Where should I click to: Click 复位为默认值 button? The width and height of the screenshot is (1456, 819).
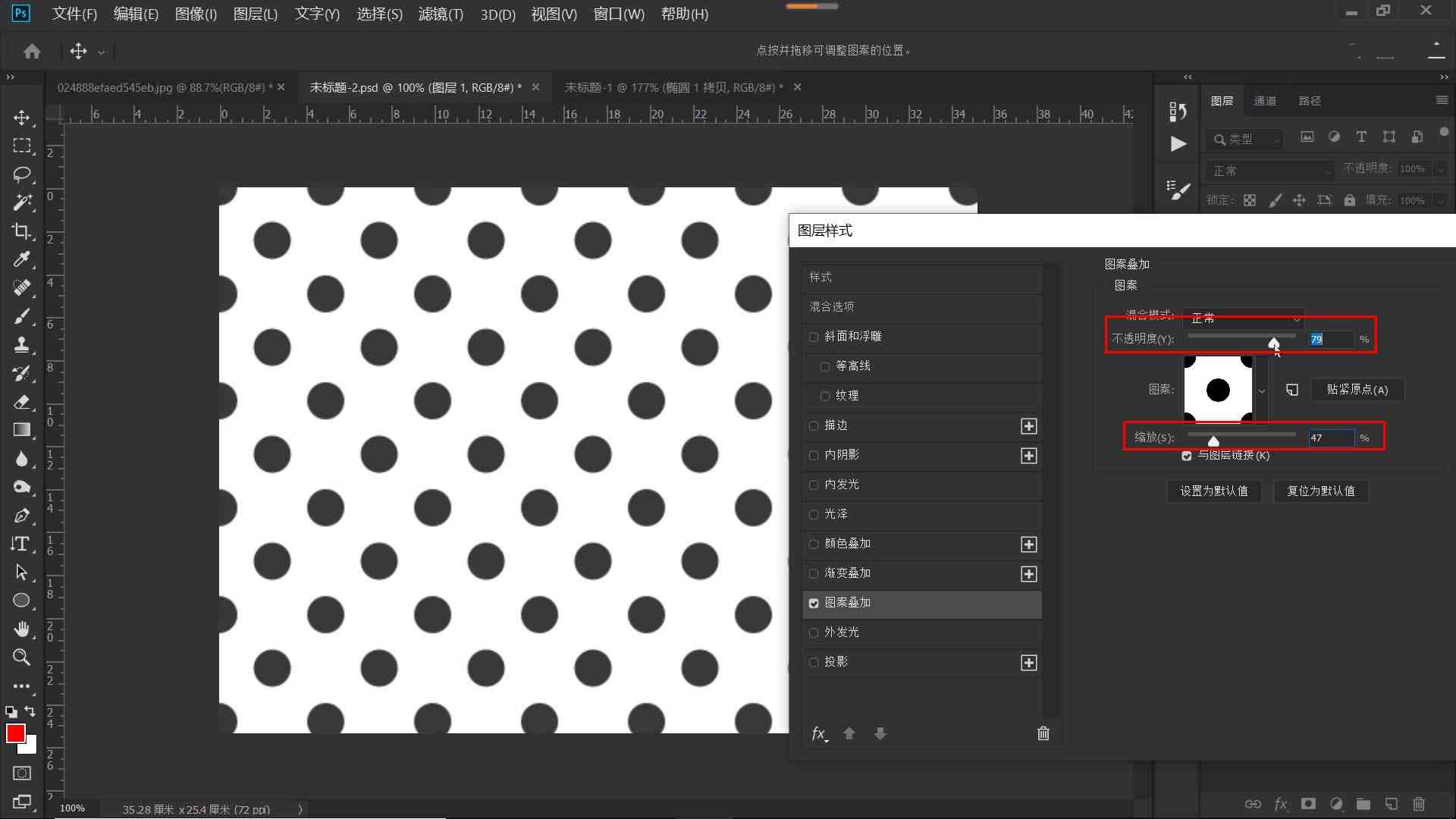[1321, 491]
